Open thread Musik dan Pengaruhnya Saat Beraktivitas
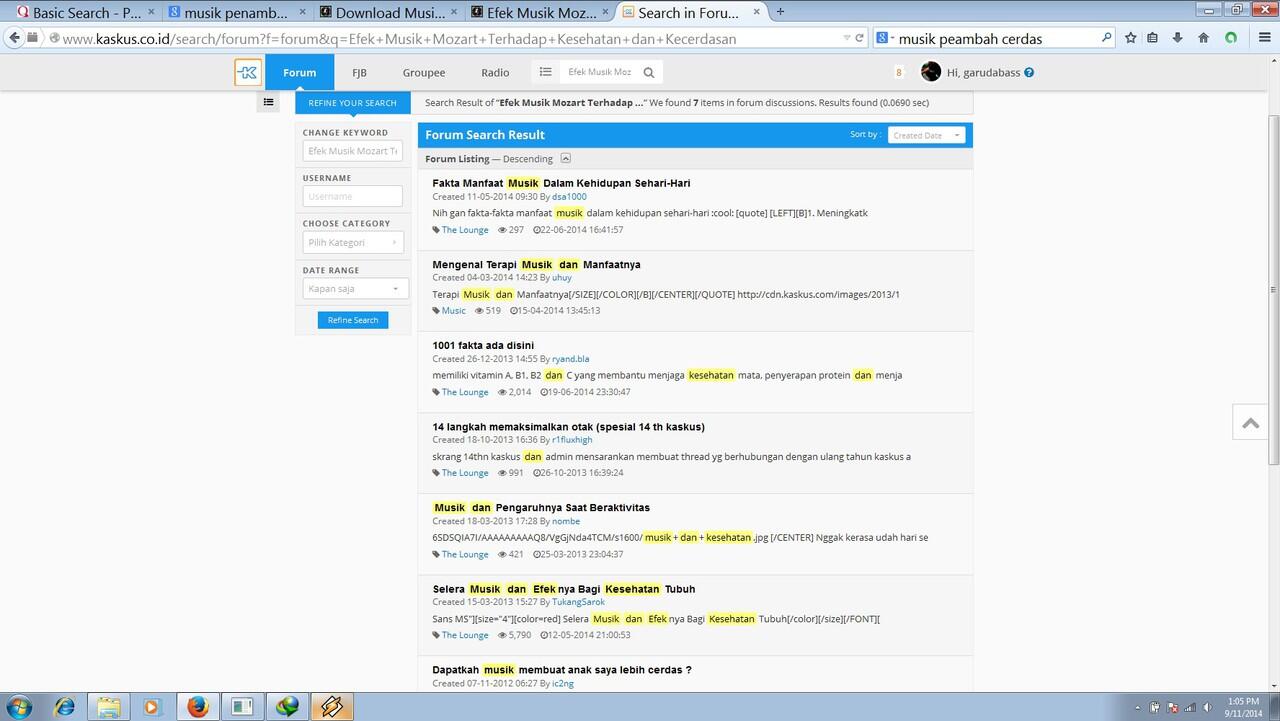Image resolution: width=1280 pixels, height=721 pixels. [x=541, y=507]
